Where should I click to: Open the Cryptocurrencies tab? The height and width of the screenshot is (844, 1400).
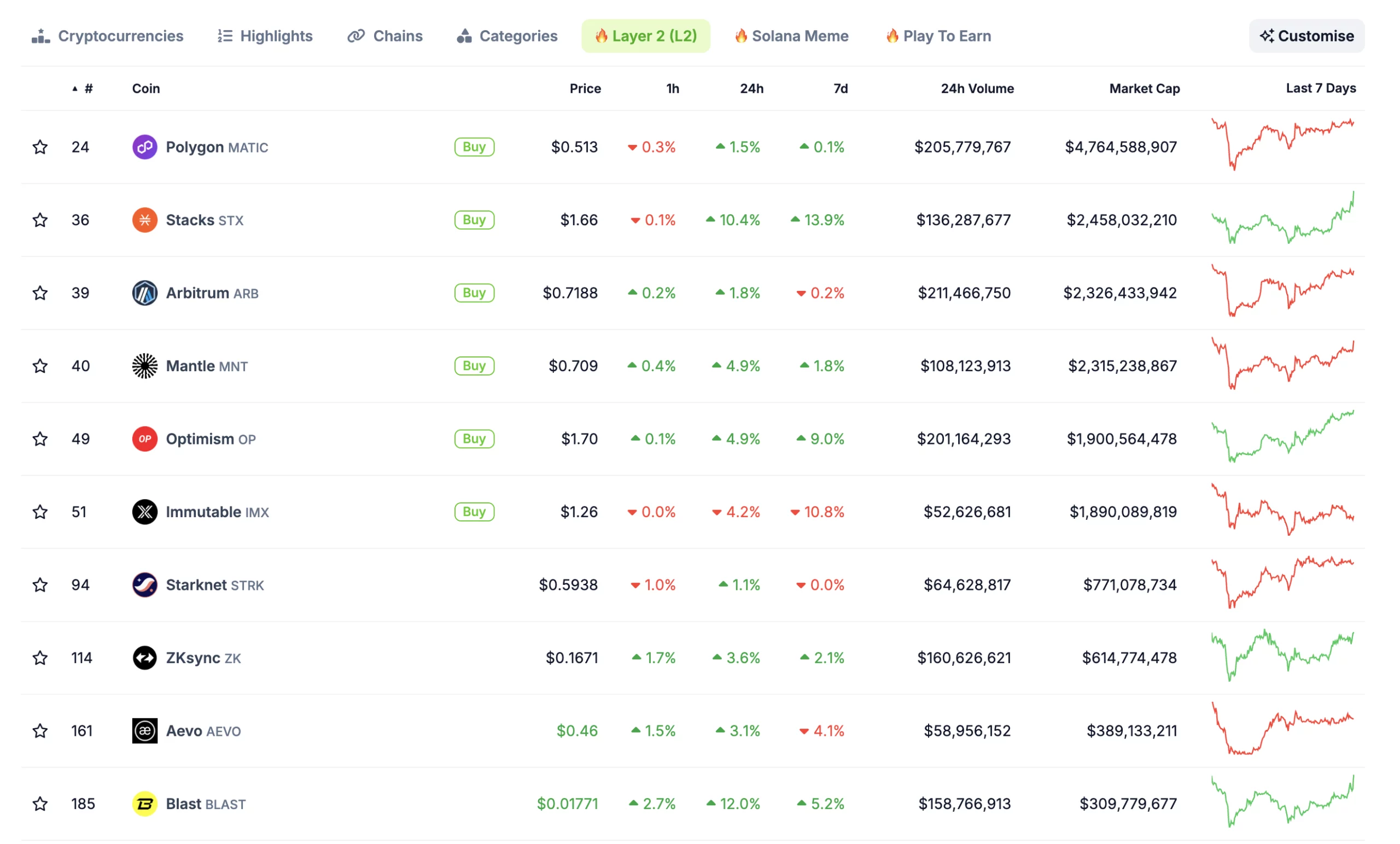tap(107, 36)
